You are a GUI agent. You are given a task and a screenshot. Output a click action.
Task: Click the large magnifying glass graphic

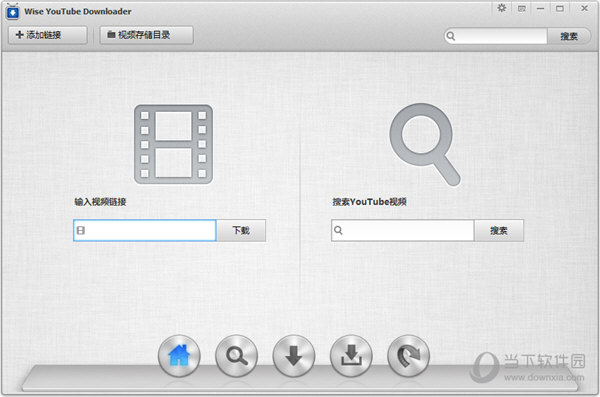coord(425,144)
